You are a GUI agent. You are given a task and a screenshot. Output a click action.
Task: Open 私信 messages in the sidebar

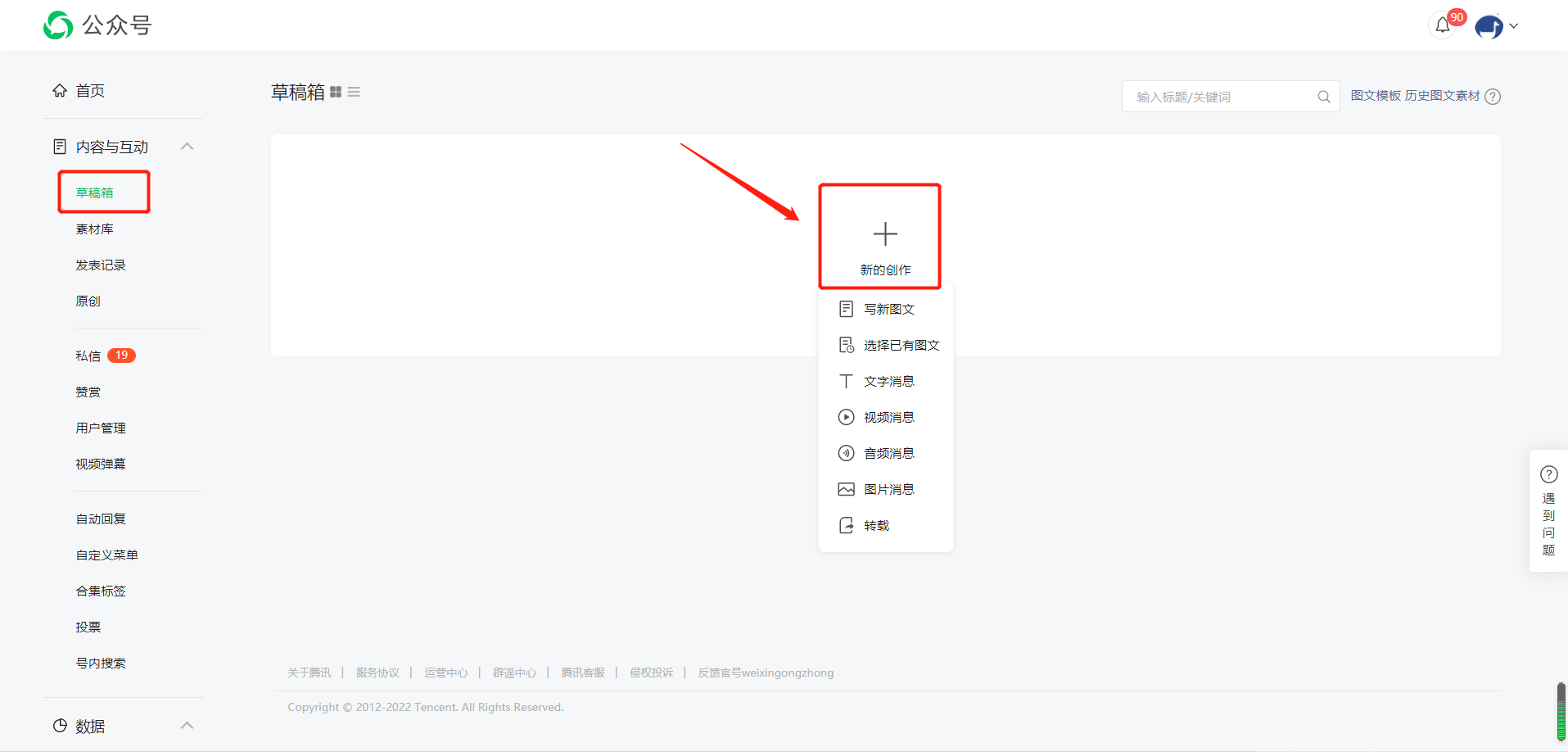click(x=88, y=356)
